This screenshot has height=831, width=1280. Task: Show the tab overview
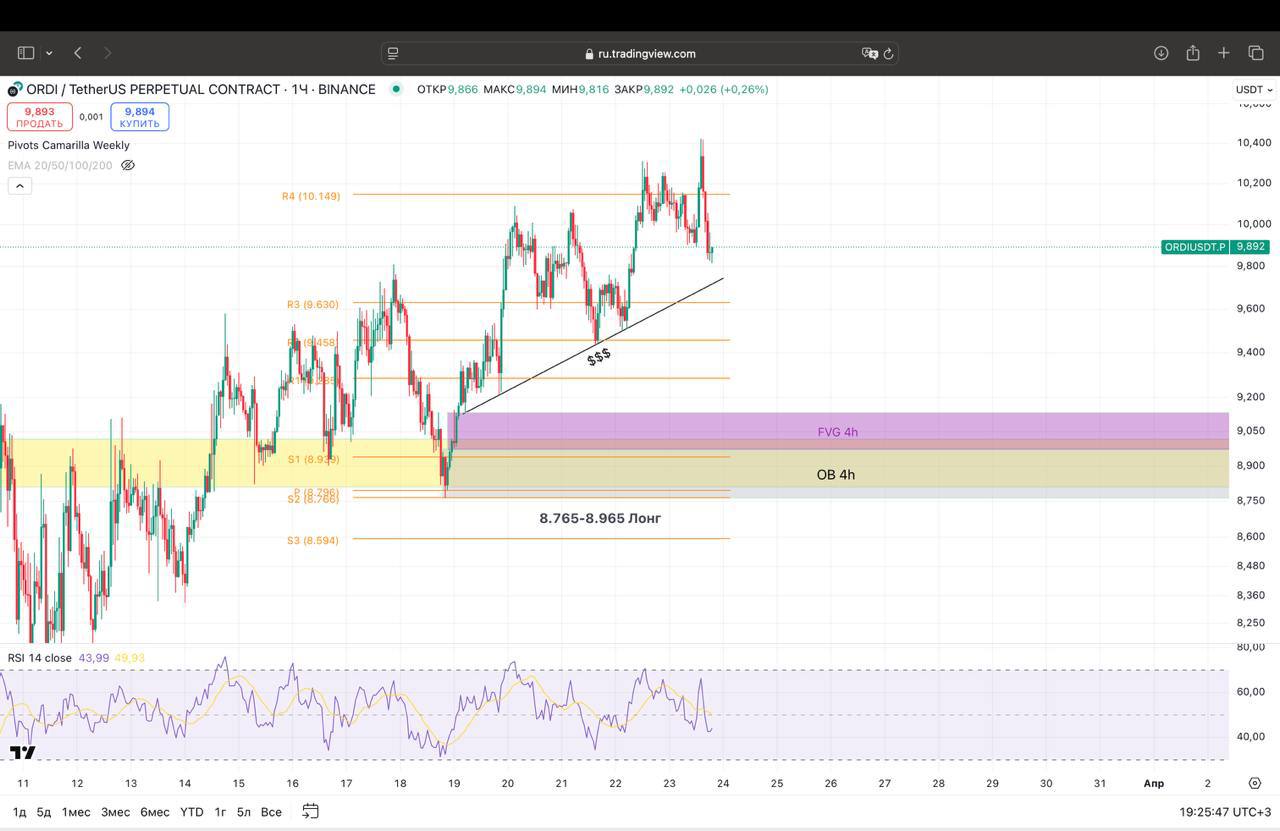pos(1256,53)
